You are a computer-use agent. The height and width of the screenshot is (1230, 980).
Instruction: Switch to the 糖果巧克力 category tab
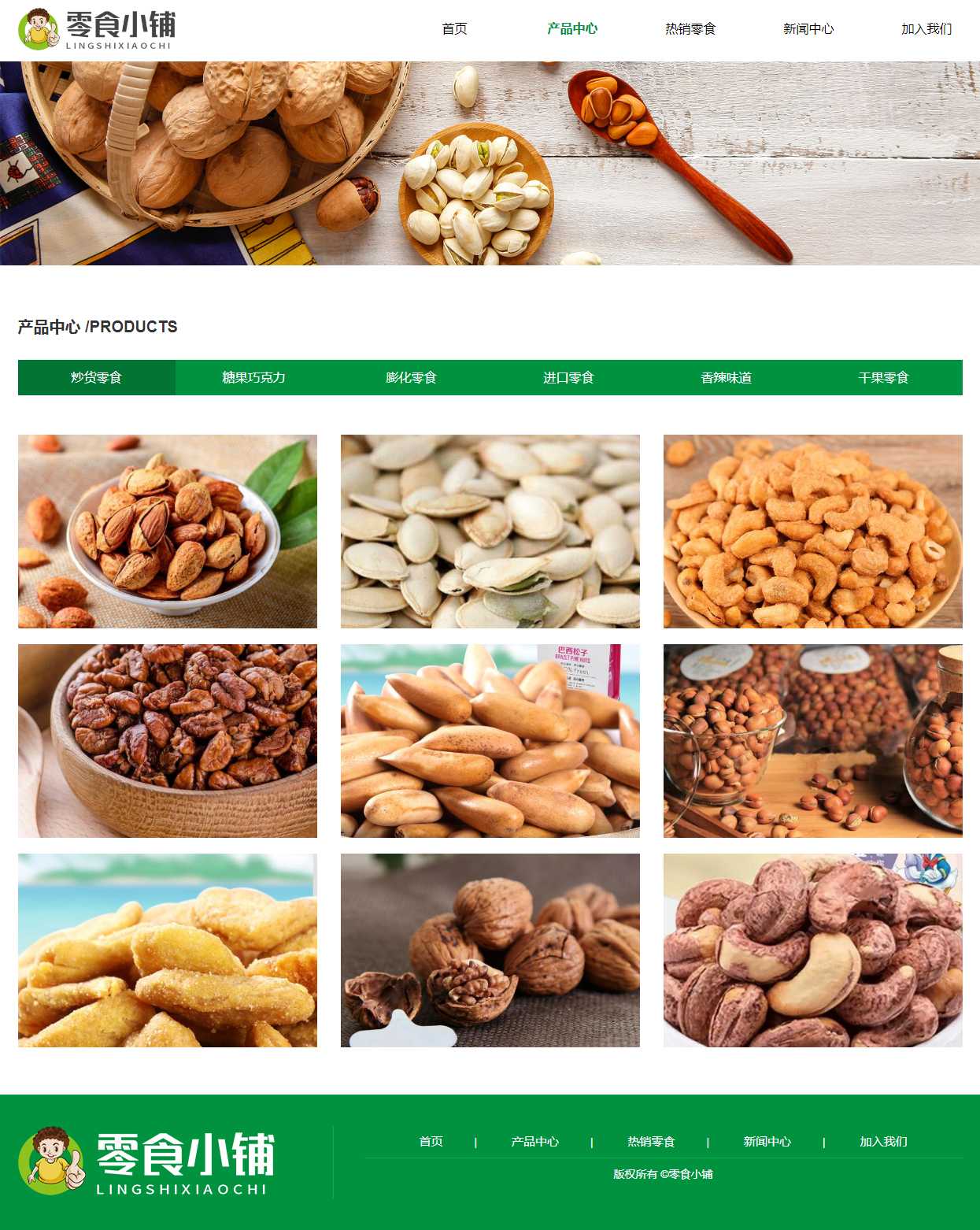click(x=254, y=377)
